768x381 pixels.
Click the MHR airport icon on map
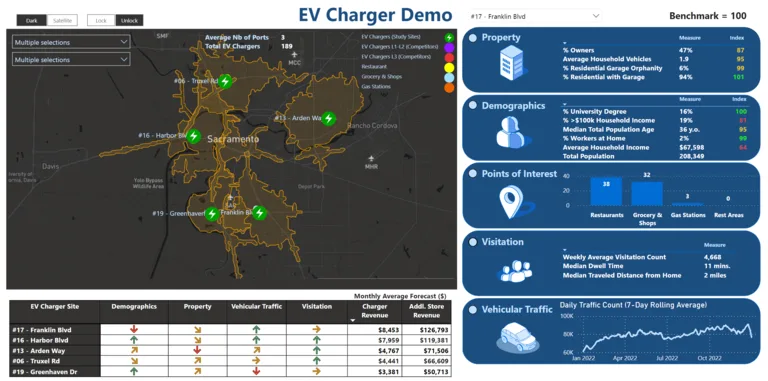coord(371,159)
